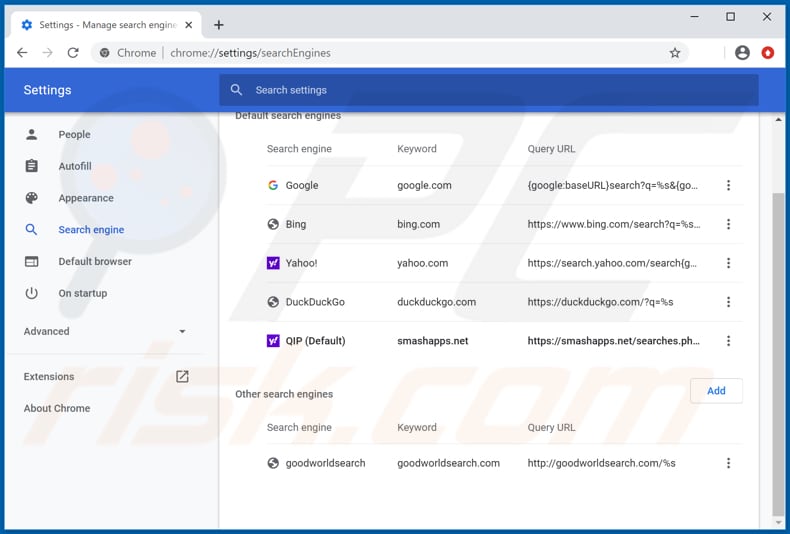Expand the Advanced settings section
The height and width of the screenshot is (534, 790).
pos(105,332)
